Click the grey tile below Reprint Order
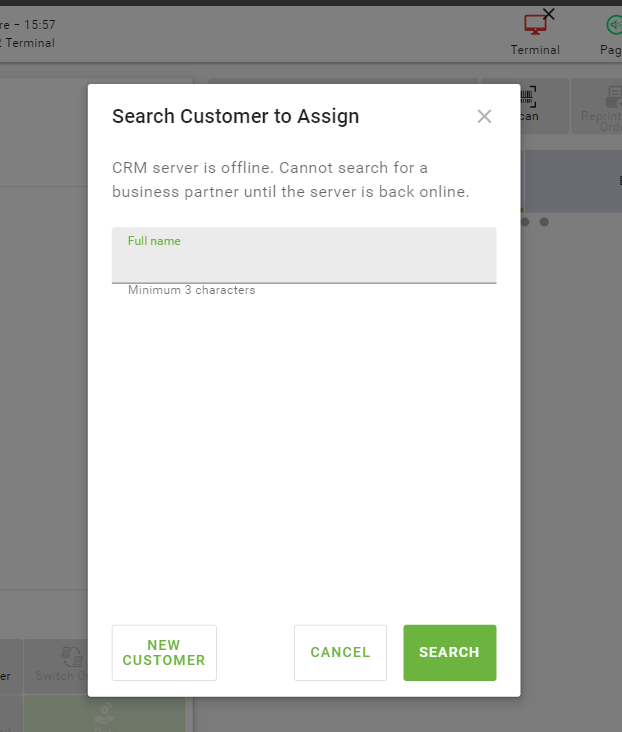622x732 pixels. 572,181
